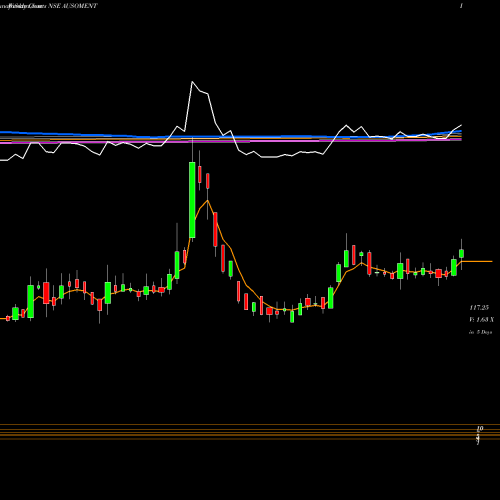Click the tallest green candlestick at the peak
Screen dimensions: 500x500
tap(192, 200)
